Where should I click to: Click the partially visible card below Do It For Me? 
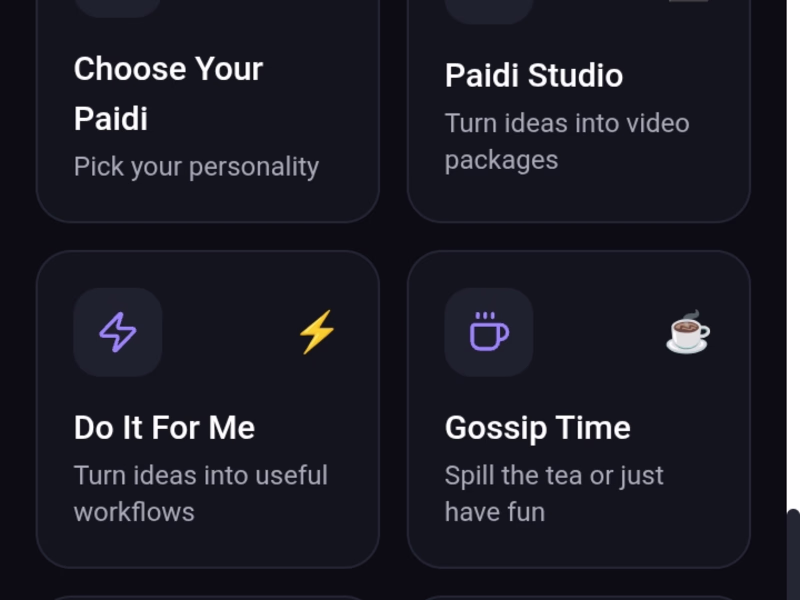pyautogui.click(x=208, y=597)
